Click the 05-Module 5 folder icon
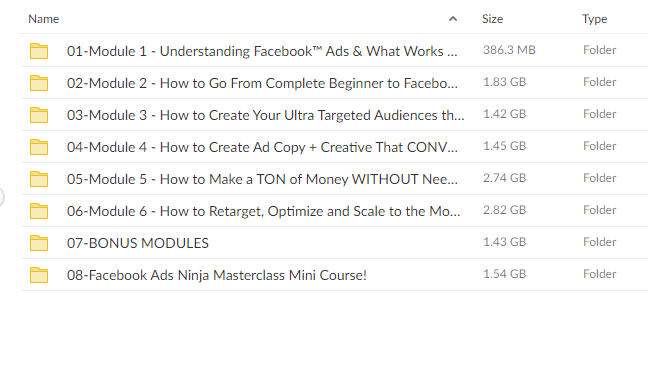This screenshot has width=648, height=378. pos(39,179)
